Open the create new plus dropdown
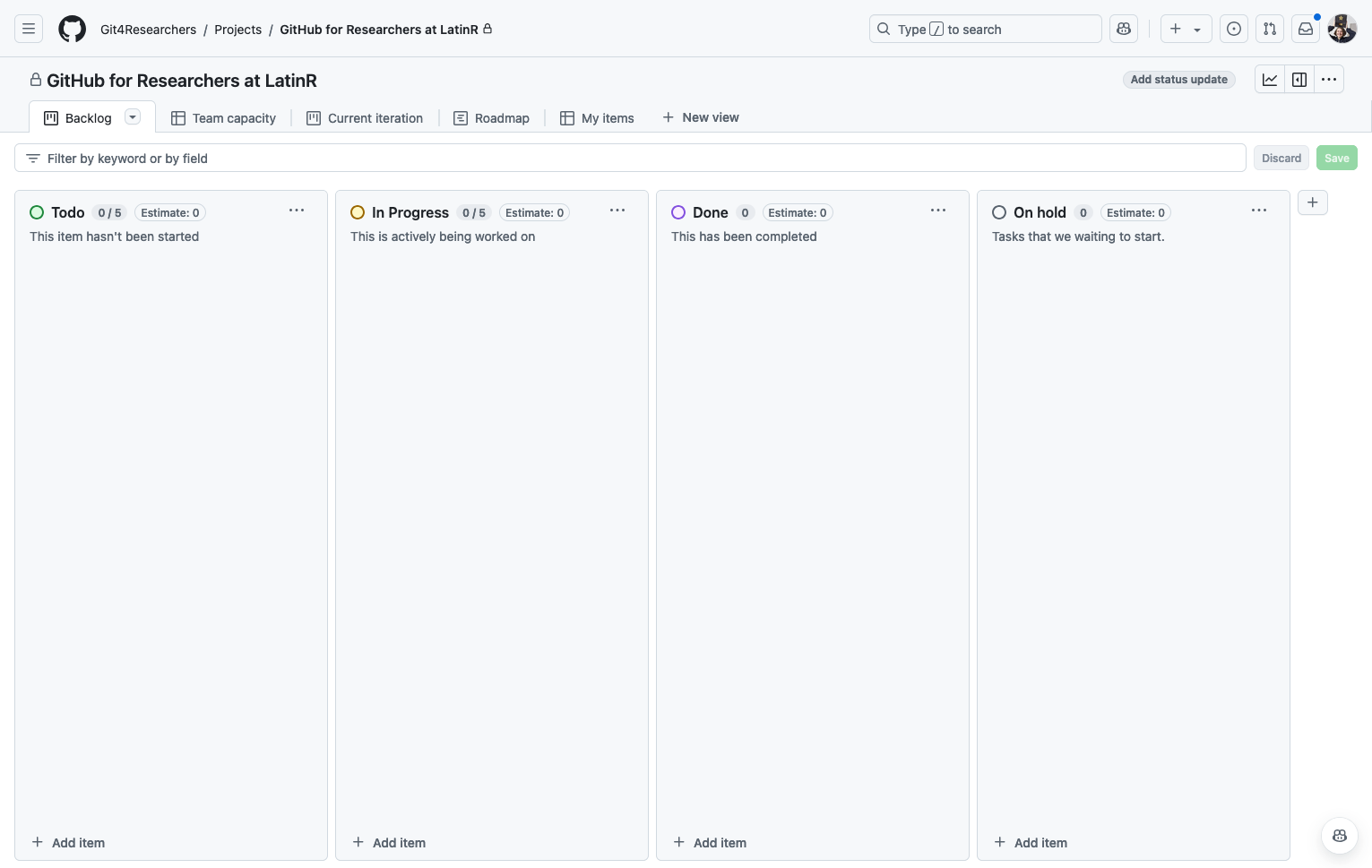Screen dimensions: 1372x868 pyautogui.click(x=1186, y=29)
